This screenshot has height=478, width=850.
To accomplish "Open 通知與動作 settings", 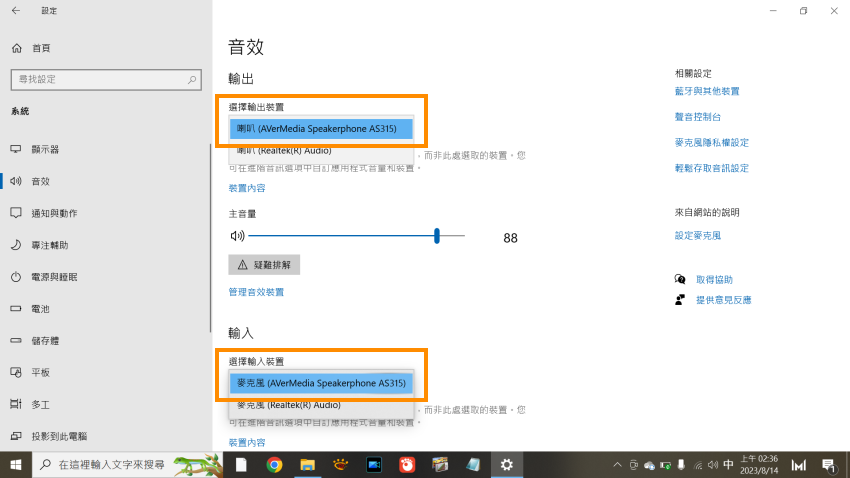I will (x=44, y=213).
